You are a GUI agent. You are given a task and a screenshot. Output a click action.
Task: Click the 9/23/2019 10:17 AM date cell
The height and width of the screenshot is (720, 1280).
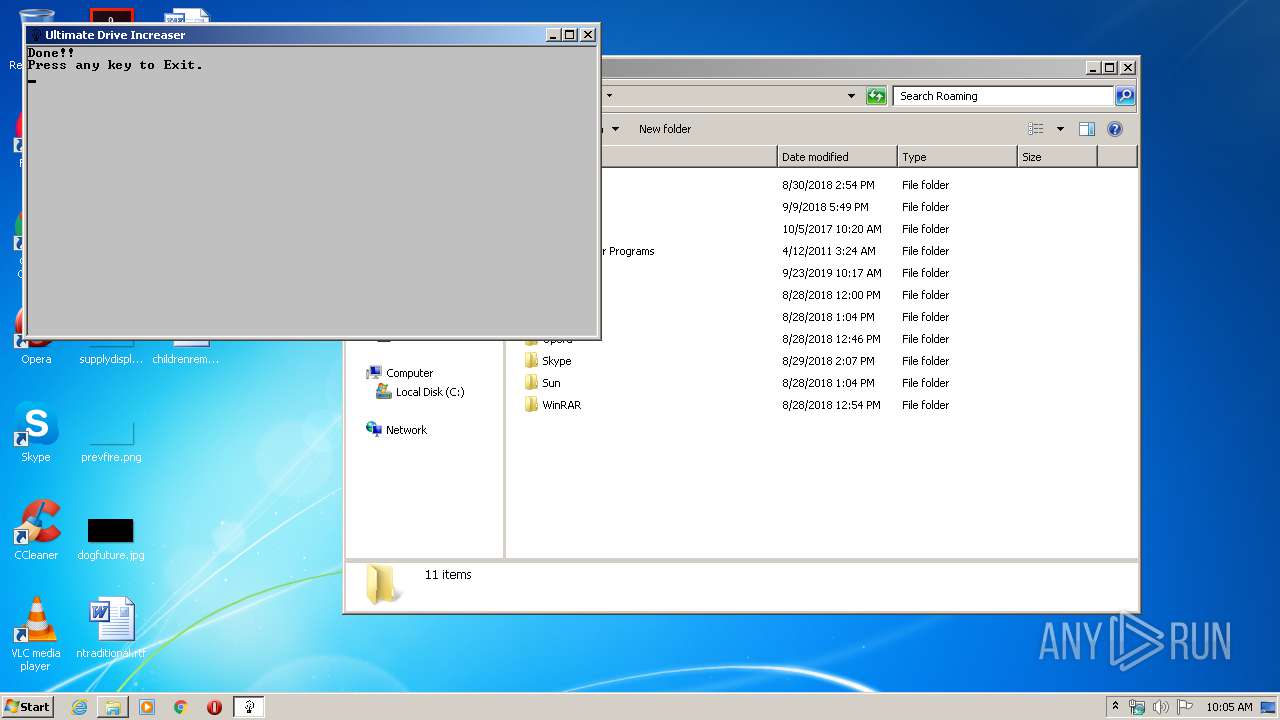832,273
